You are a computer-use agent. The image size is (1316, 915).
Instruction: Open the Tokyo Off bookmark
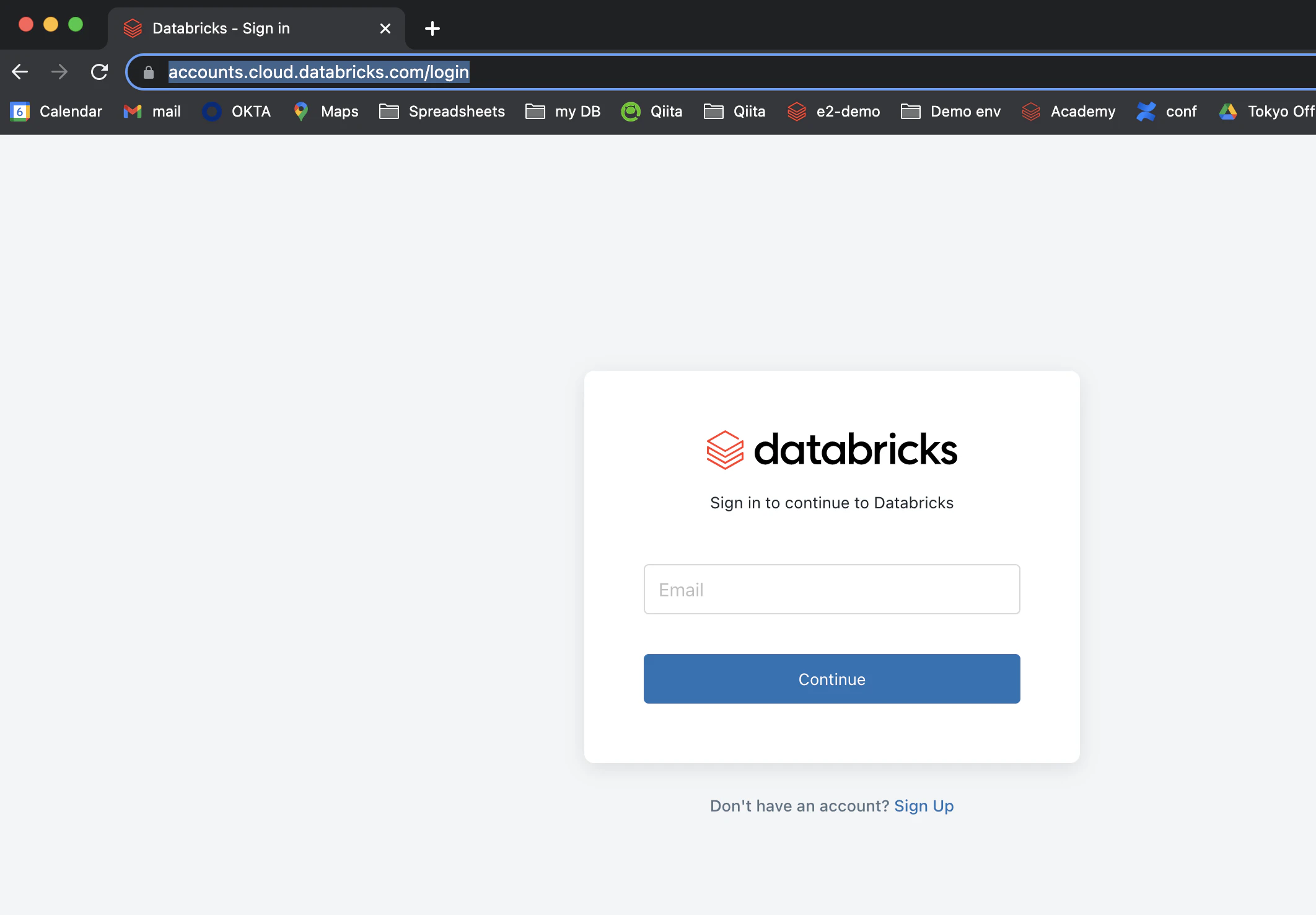pyautogui.click(x=1266, y=112)
